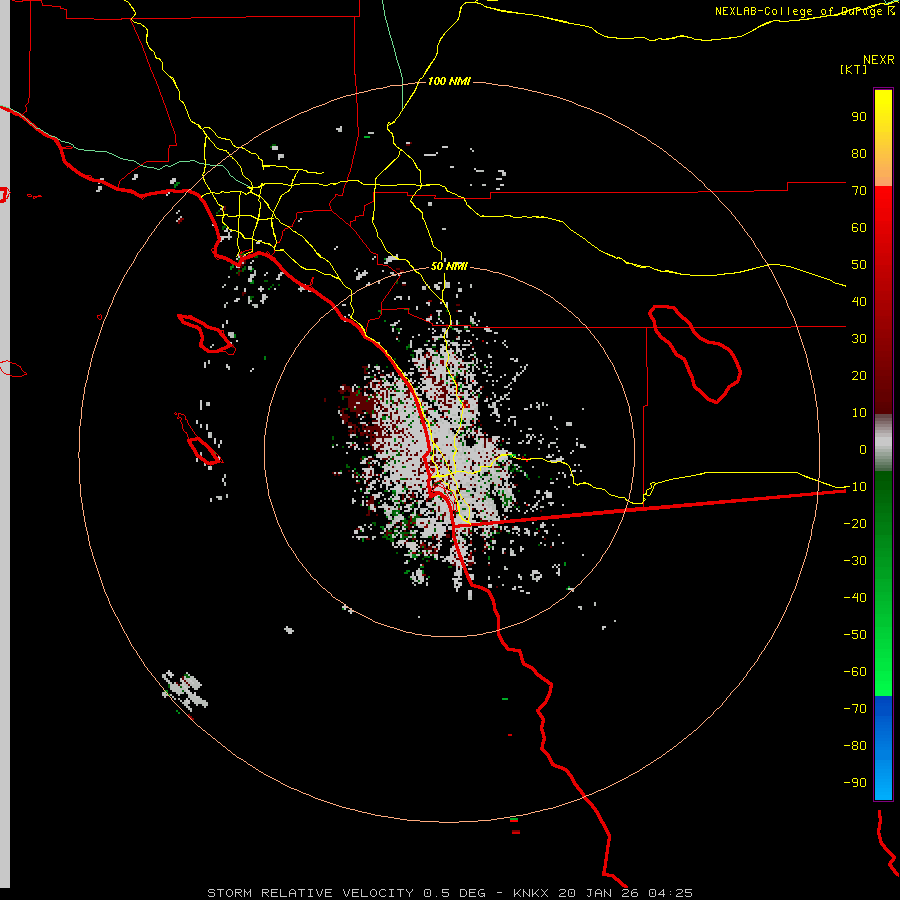Click the -90 value on velocity scale

point(855,783)
